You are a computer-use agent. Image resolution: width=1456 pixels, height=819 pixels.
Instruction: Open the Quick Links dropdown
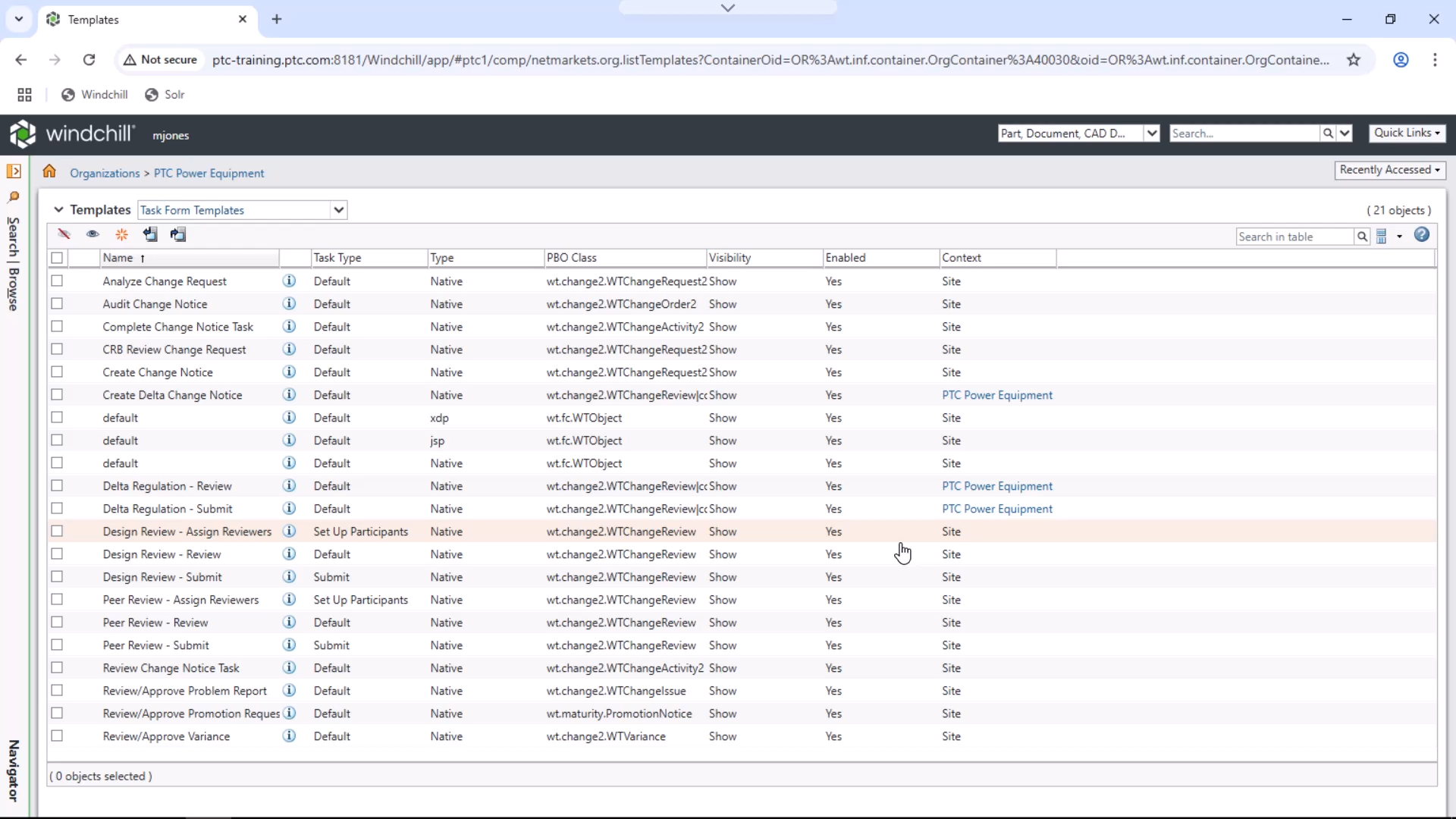coord(1407,133)
